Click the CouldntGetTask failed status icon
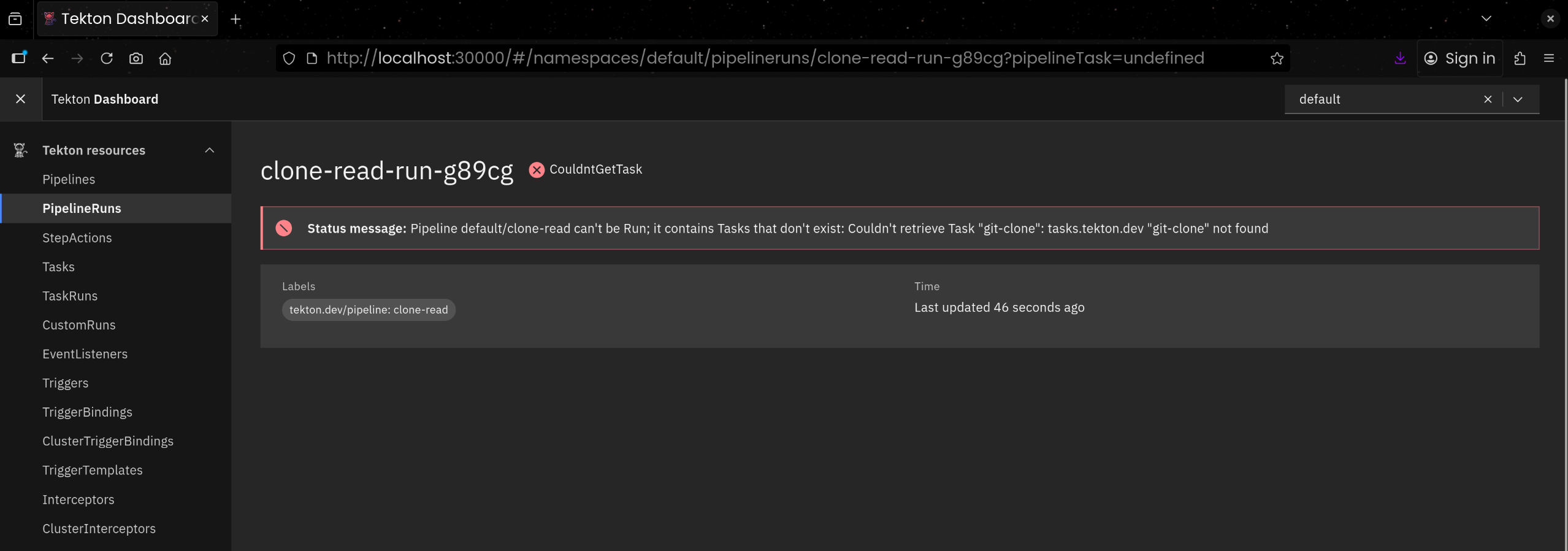This screenshot has height=551, width=1568. pyautogui.click(x=537, y=170)
